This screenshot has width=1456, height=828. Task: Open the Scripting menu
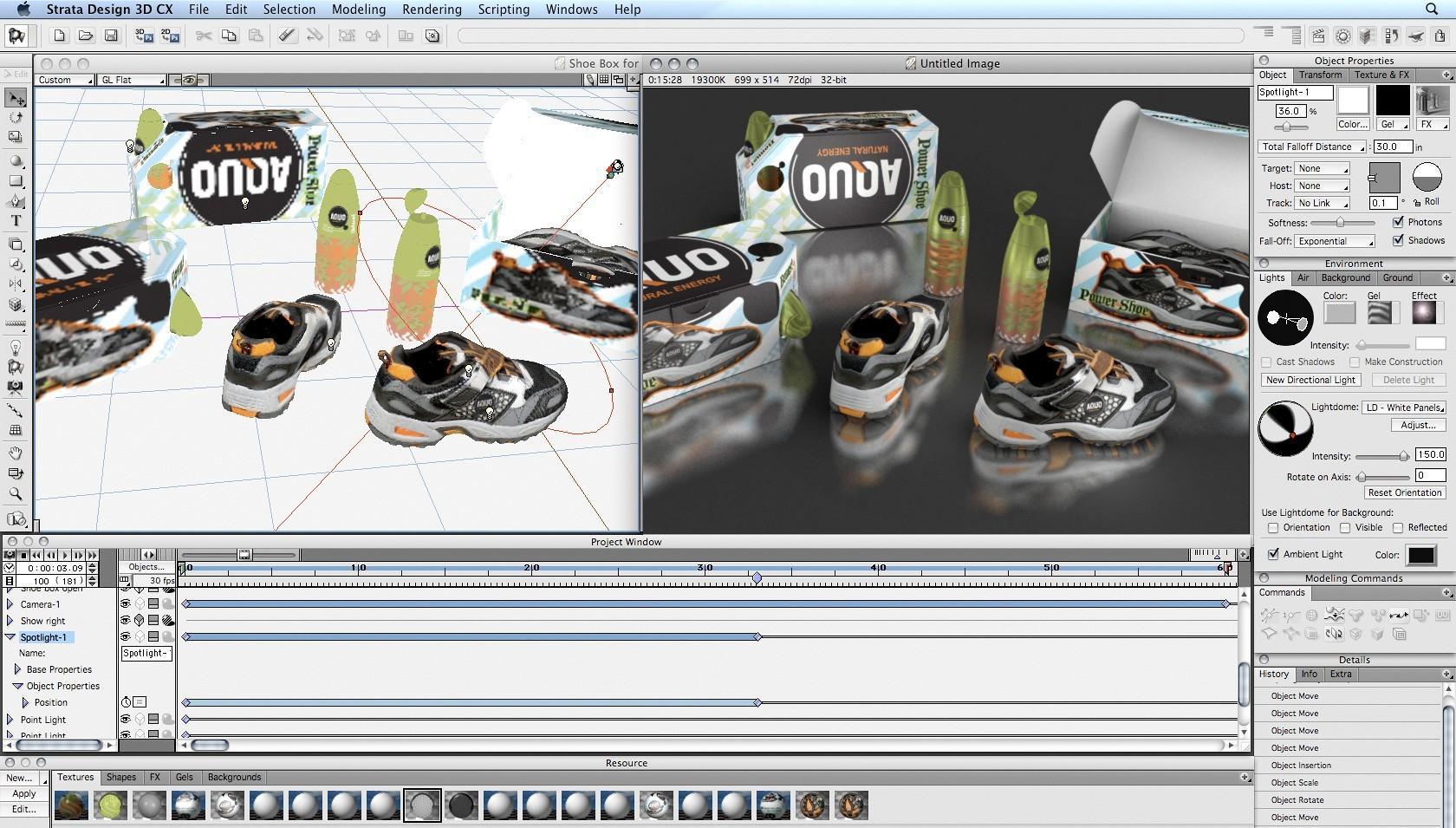(x=504, y=9)
